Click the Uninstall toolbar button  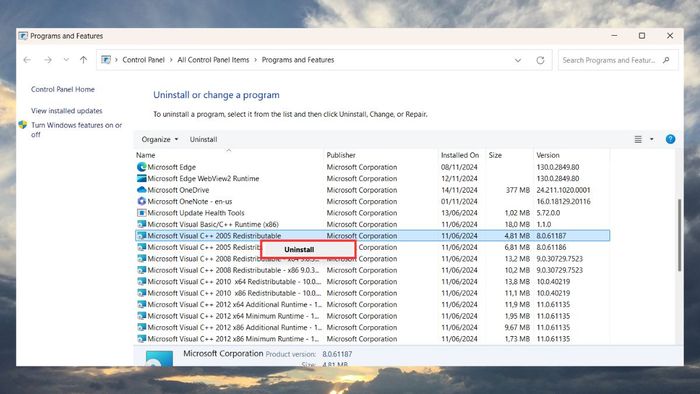(203, 140)
